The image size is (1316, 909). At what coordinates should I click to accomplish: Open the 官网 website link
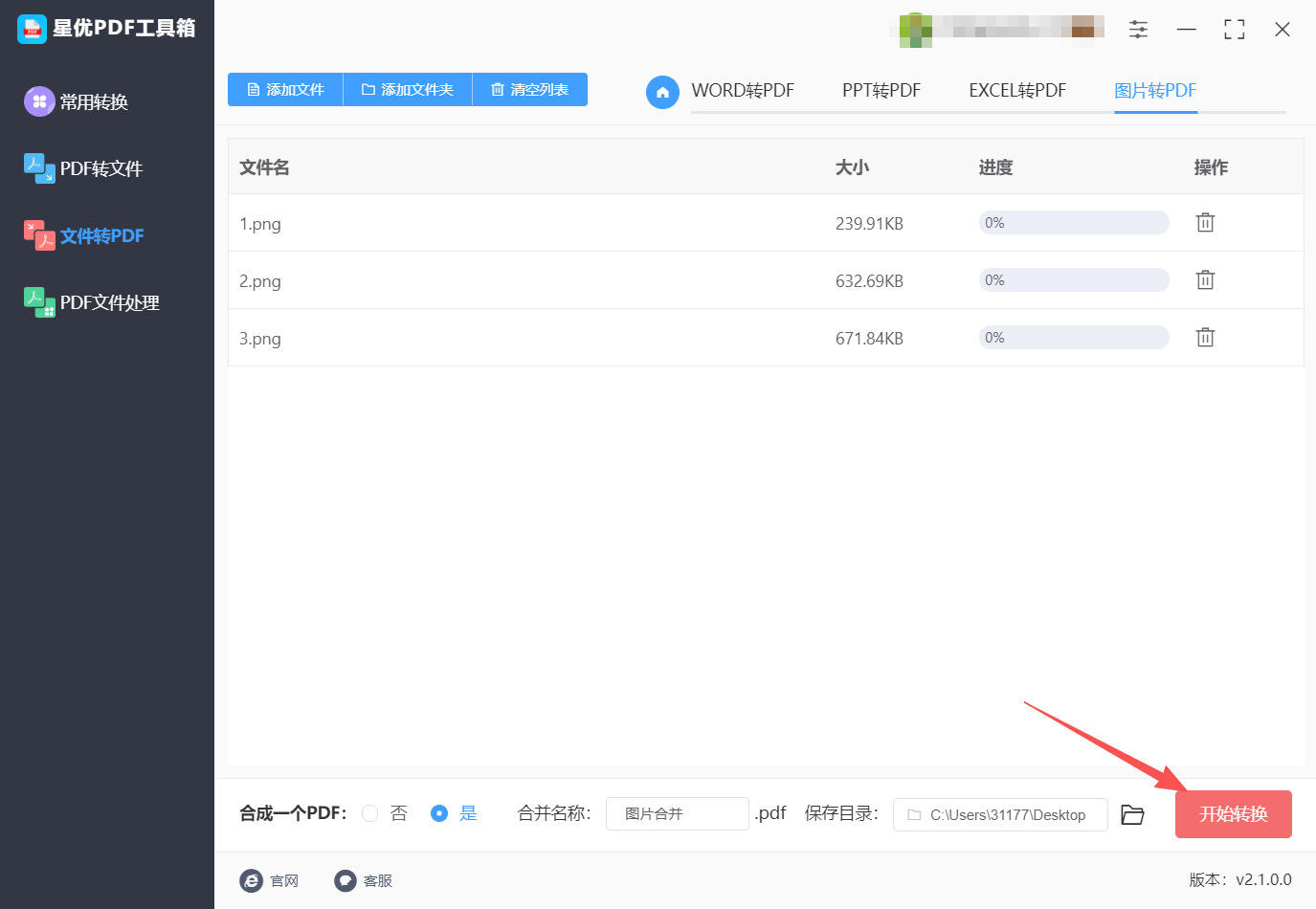269,880
